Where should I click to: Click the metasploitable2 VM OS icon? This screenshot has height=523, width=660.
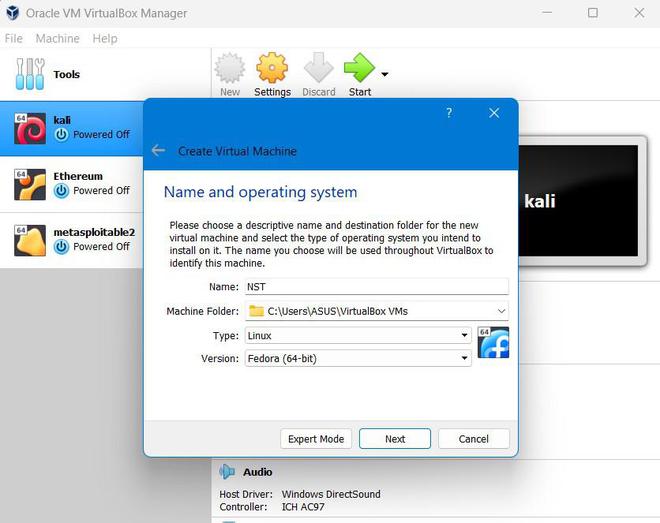(30, 240)
